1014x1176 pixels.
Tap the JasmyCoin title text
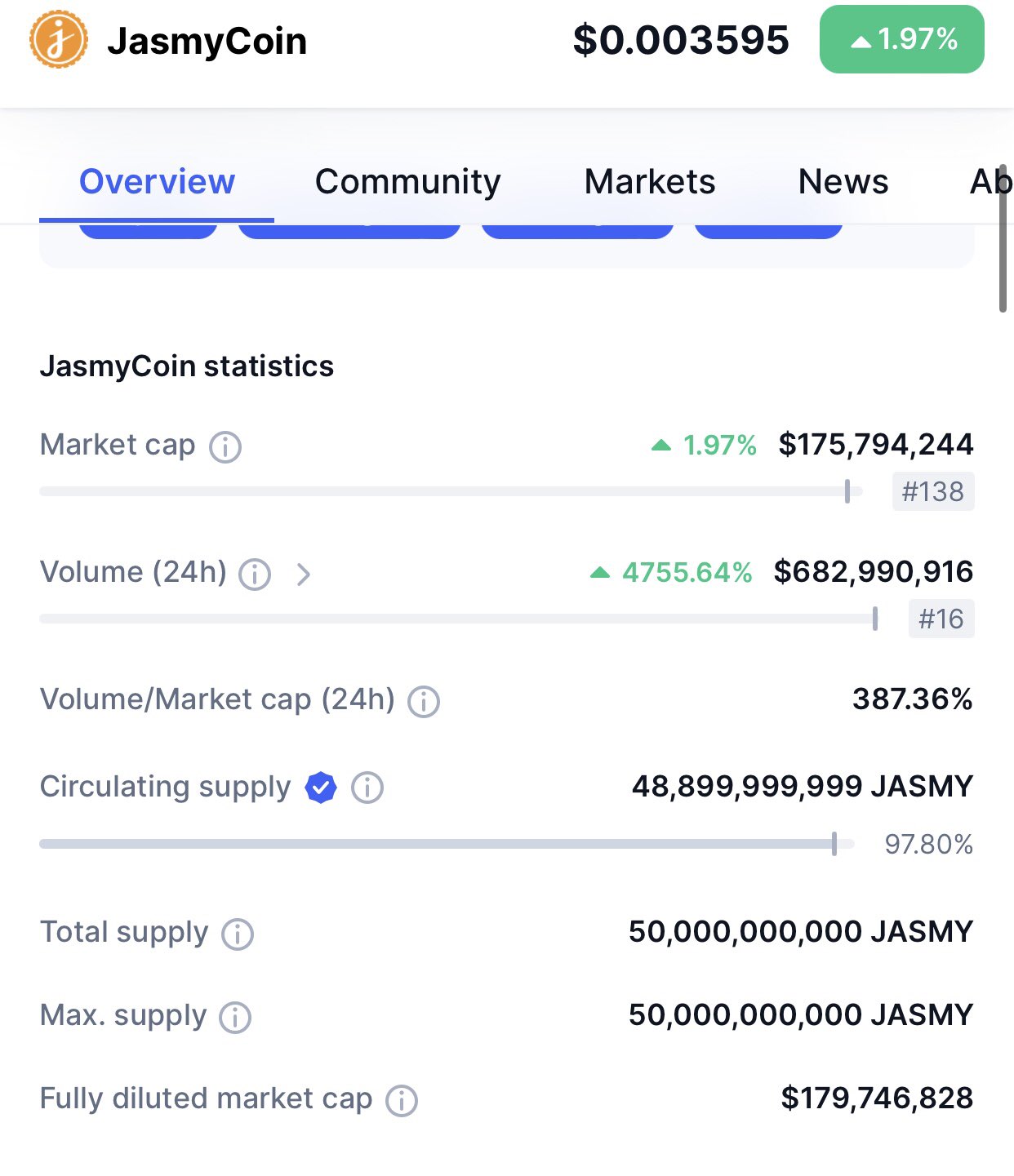207,41
